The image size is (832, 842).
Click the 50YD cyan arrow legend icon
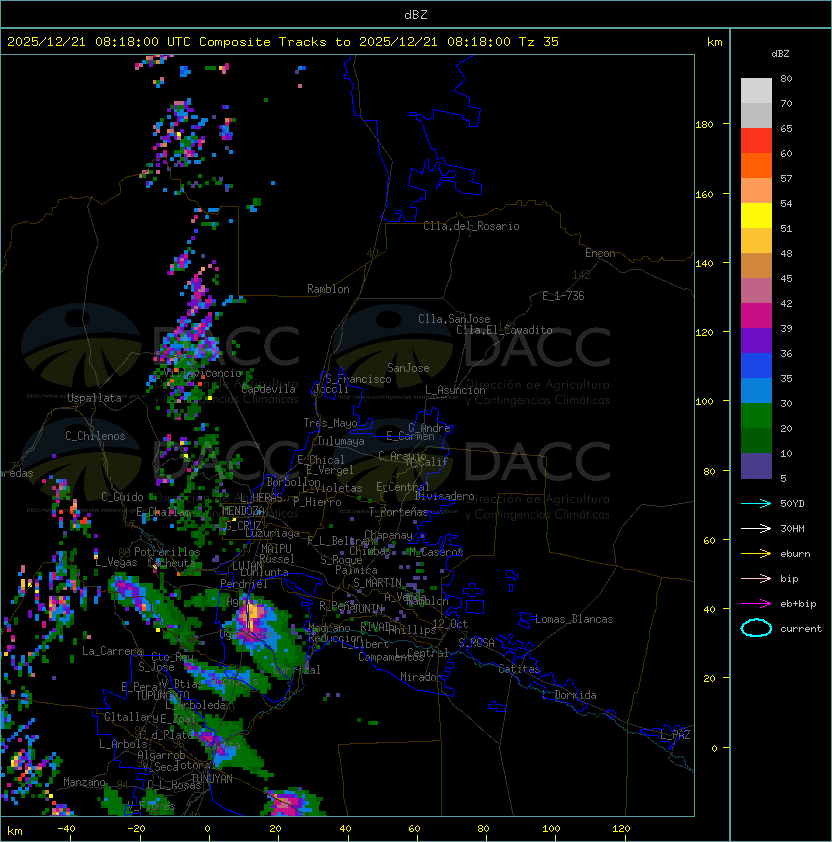[756, 504]
